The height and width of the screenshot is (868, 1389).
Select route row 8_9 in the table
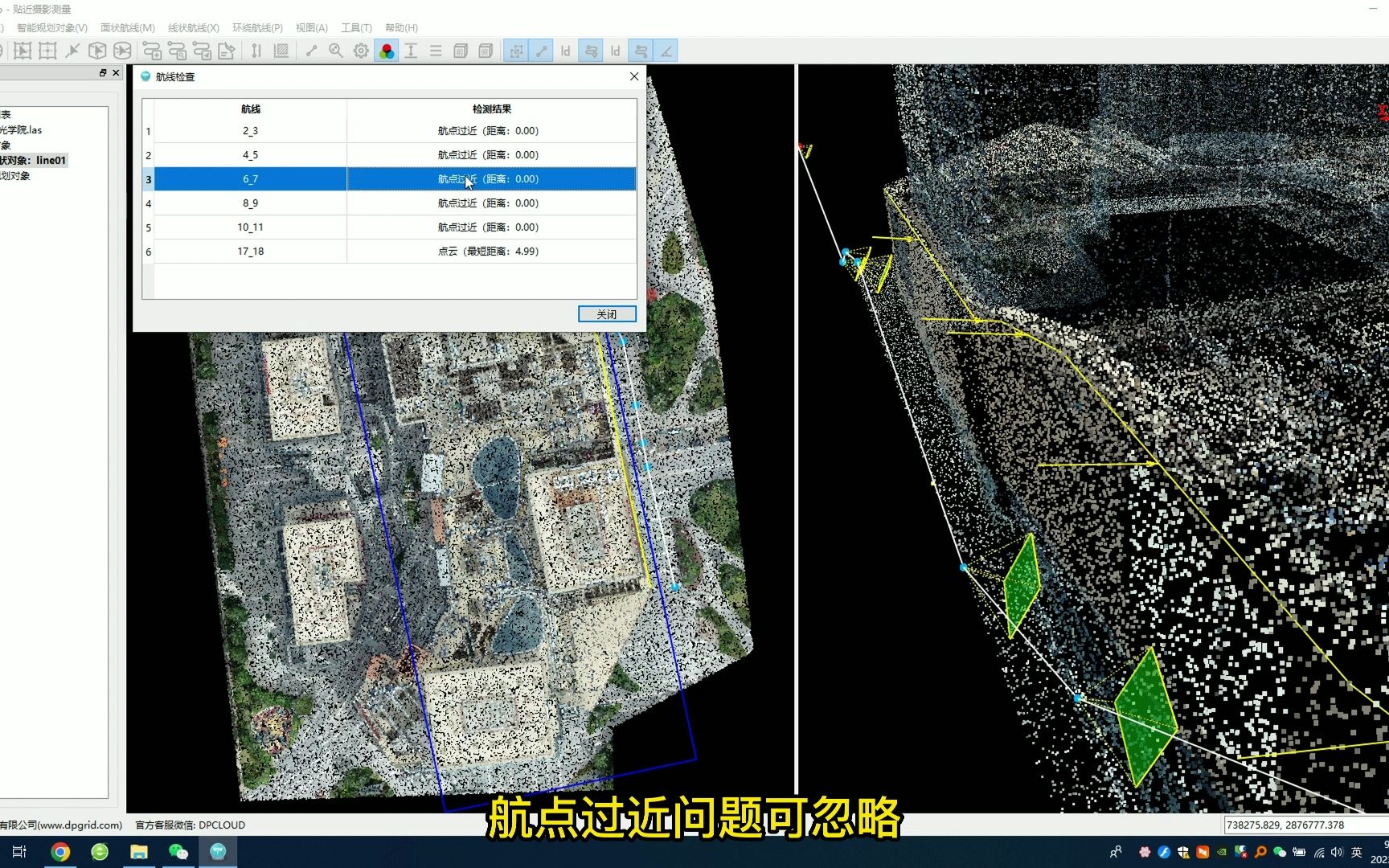pyautogui.click(x=395, y=203)
